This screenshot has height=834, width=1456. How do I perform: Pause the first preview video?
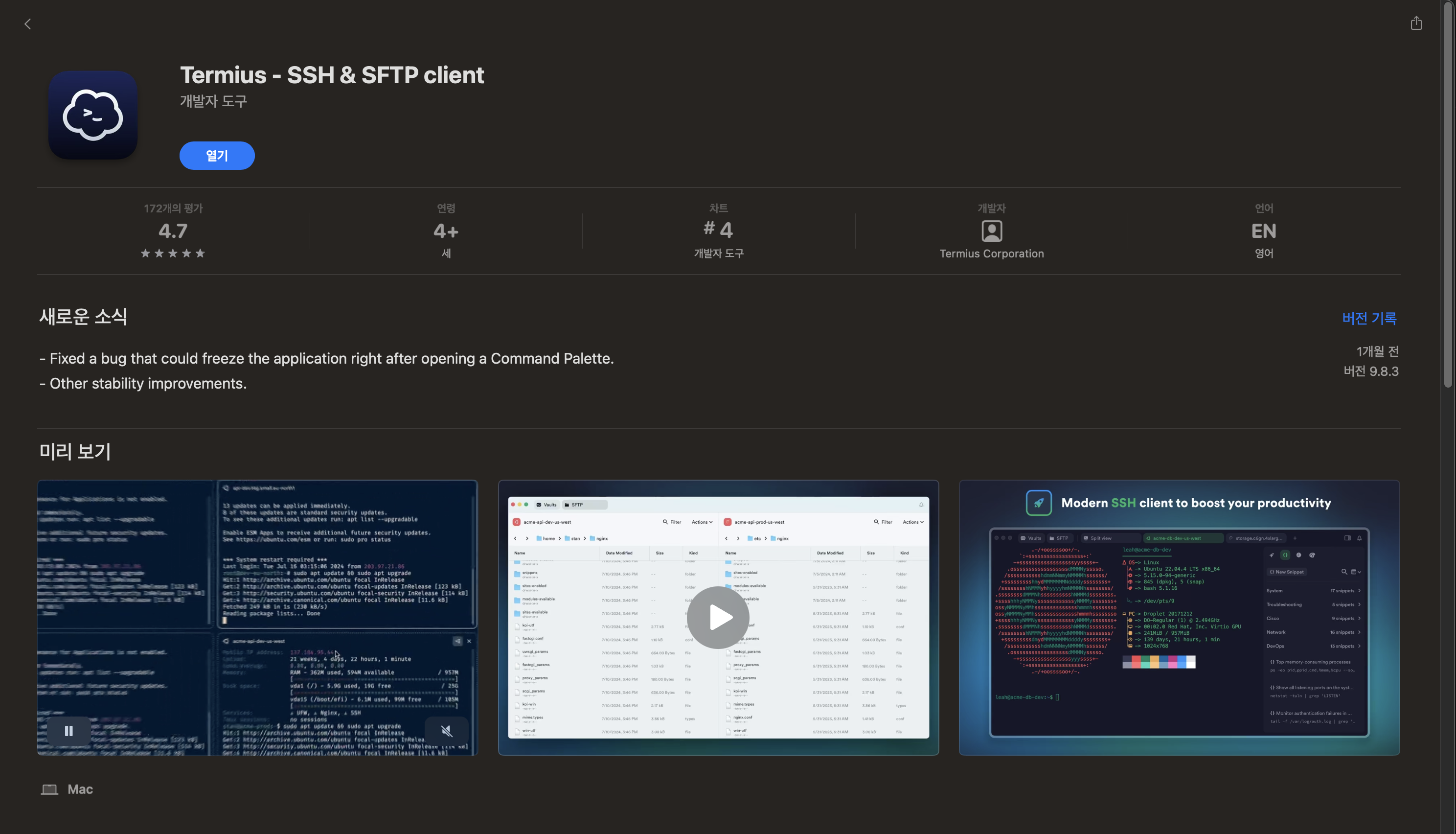(x=68, y=731)
